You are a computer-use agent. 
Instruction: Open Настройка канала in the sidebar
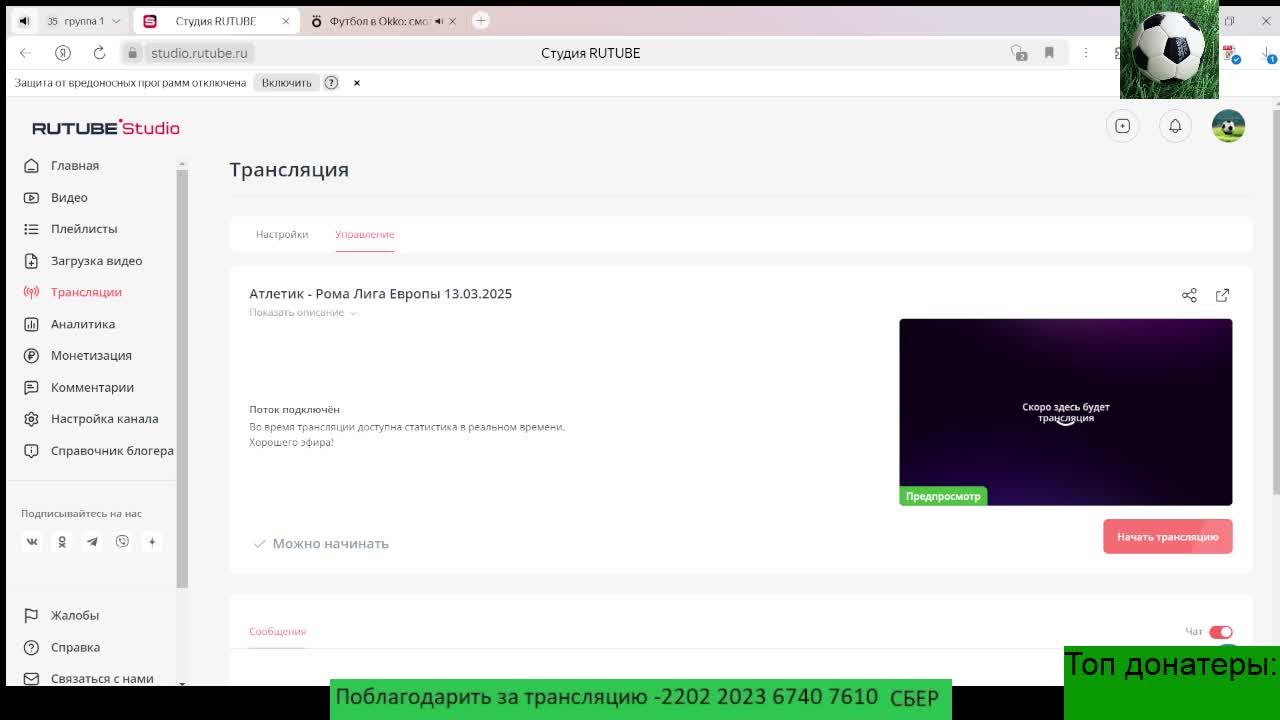(104, 419)
